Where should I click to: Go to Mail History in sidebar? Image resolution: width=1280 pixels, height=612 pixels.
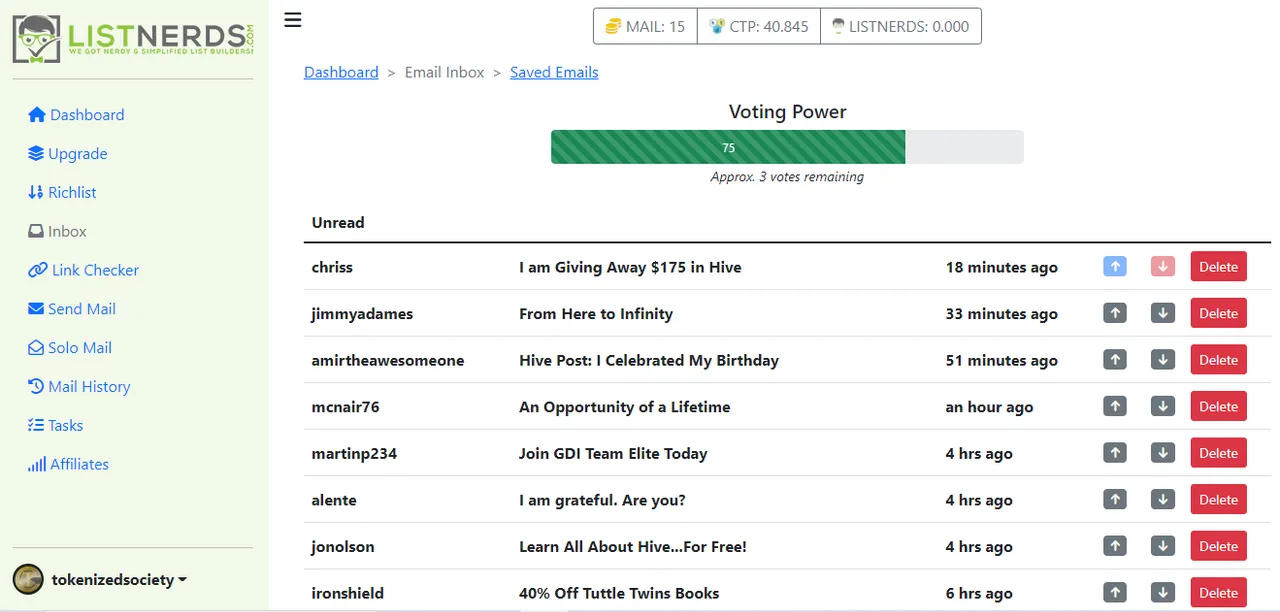[79, 386]
